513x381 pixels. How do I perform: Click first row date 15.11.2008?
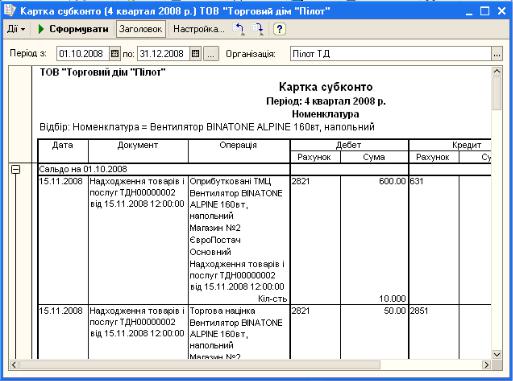[61, 181]
